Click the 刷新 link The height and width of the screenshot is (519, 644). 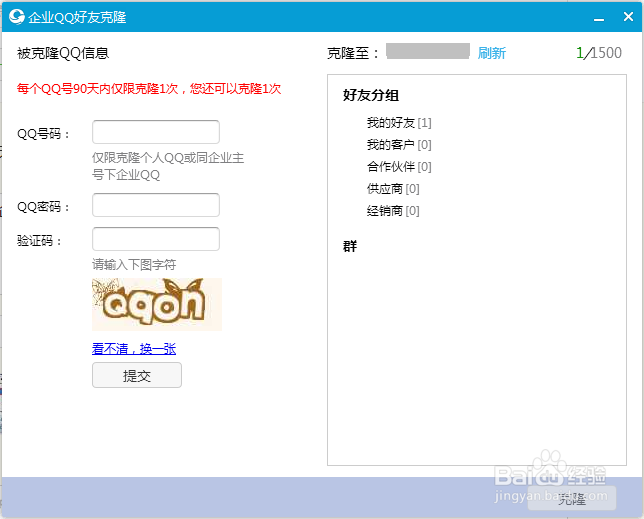(492, 53)
